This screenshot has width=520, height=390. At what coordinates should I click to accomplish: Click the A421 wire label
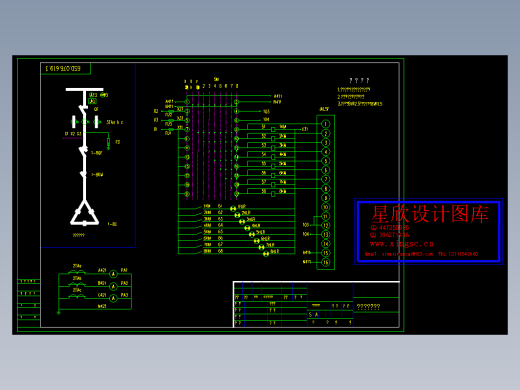pyautogui.click(x=102, y=271)
